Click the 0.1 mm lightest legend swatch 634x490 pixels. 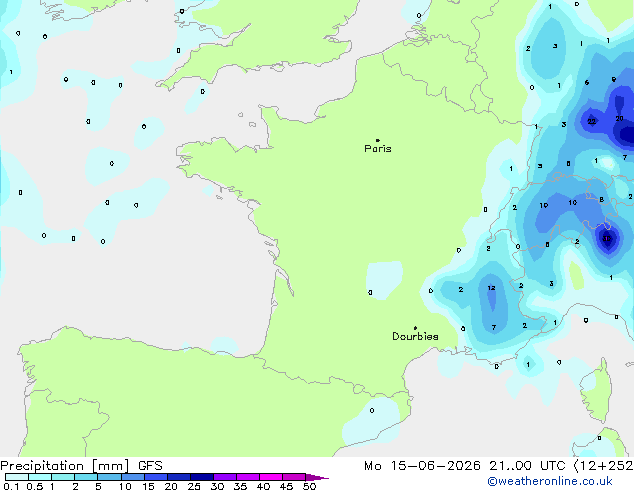tap(17, 477)
